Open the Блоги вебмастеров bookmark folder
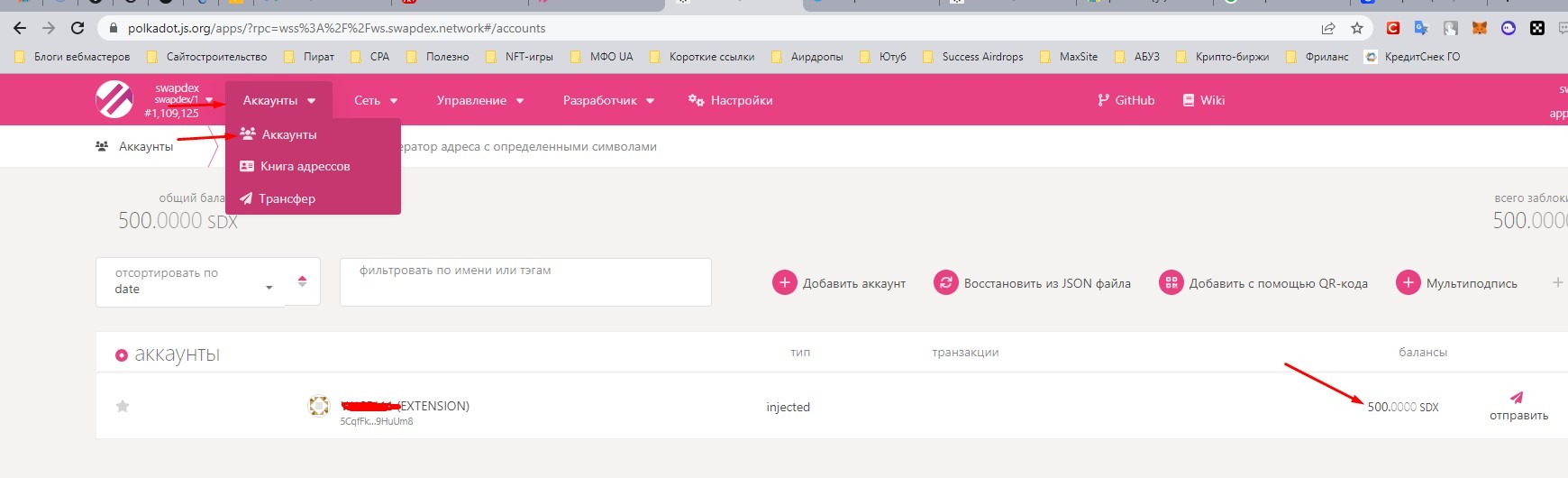 [72, 57]
